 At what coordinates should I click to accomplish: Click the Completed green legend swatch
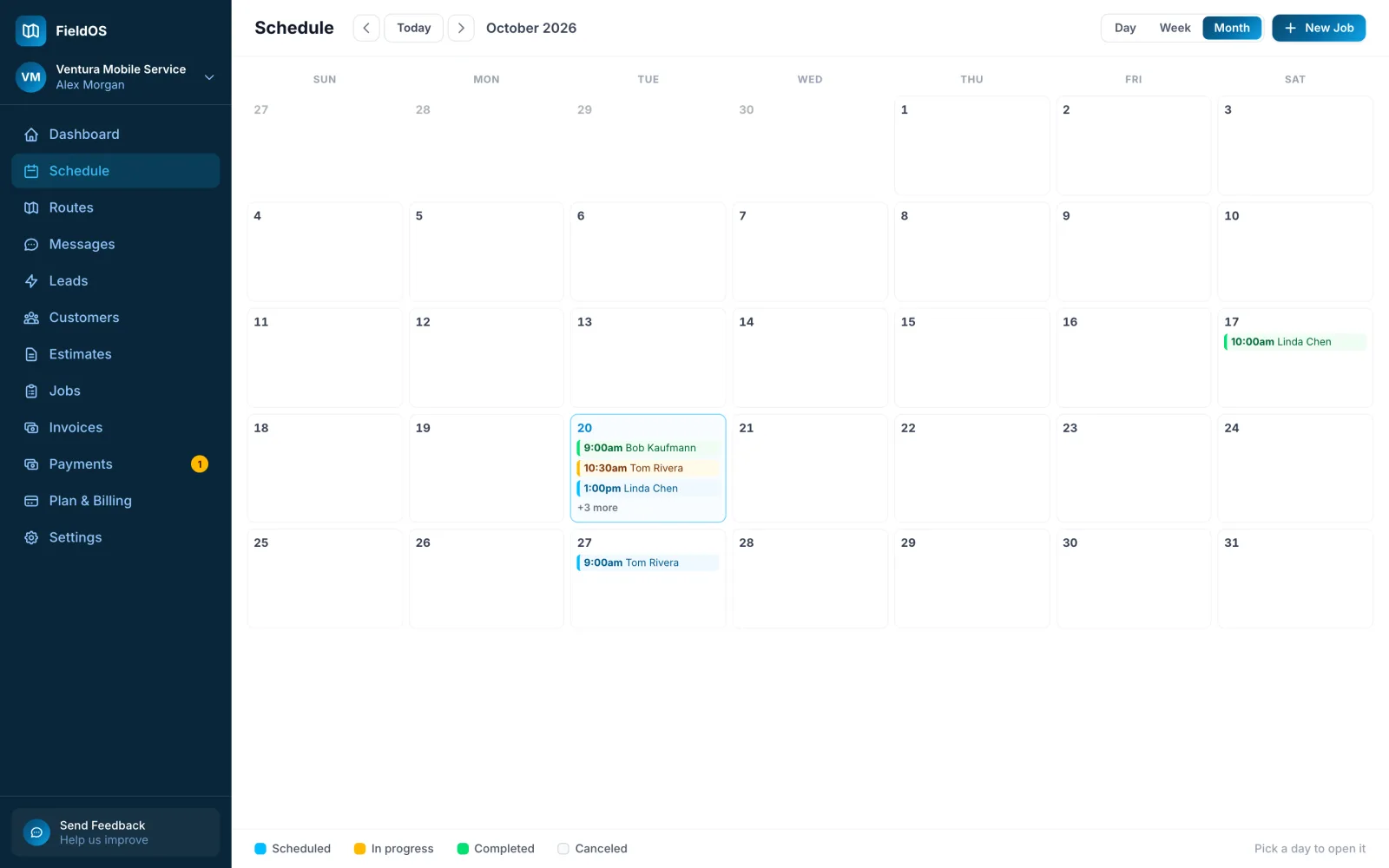[x=463, y=849]
